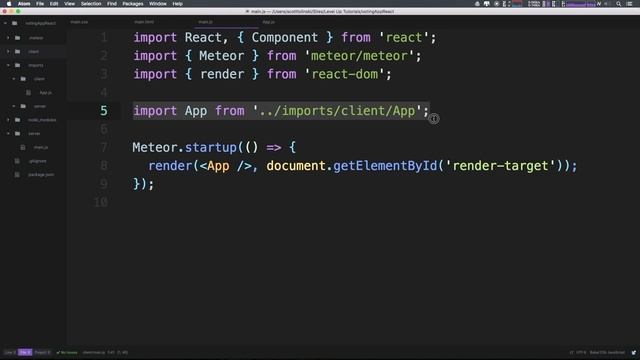Click the word startup on line 7
Viewport: 640px width, 360px height.
211,147
